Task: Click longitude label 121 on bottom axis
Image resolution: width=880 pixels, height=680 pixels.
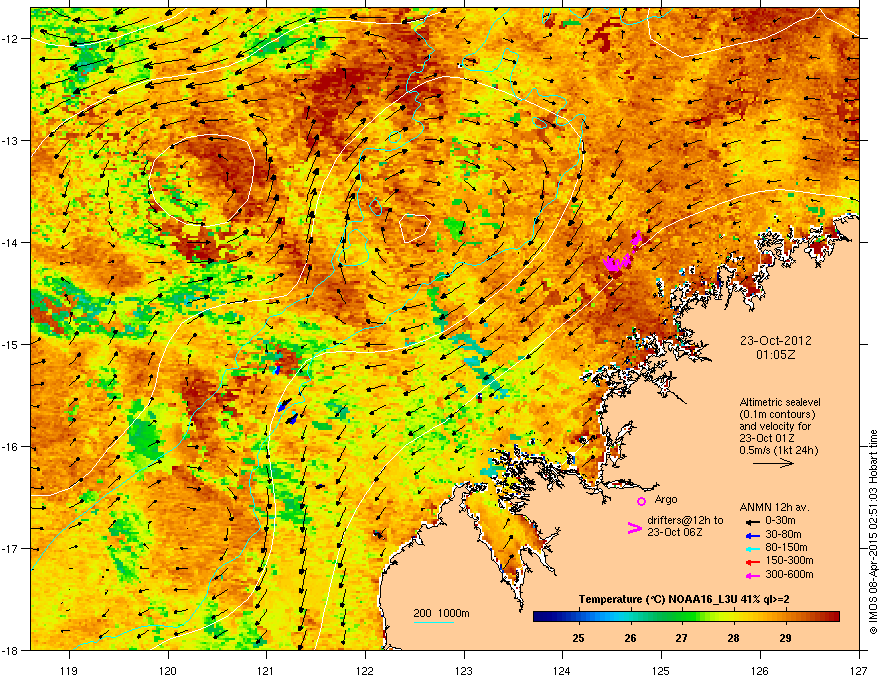Action: click(266, 670)
